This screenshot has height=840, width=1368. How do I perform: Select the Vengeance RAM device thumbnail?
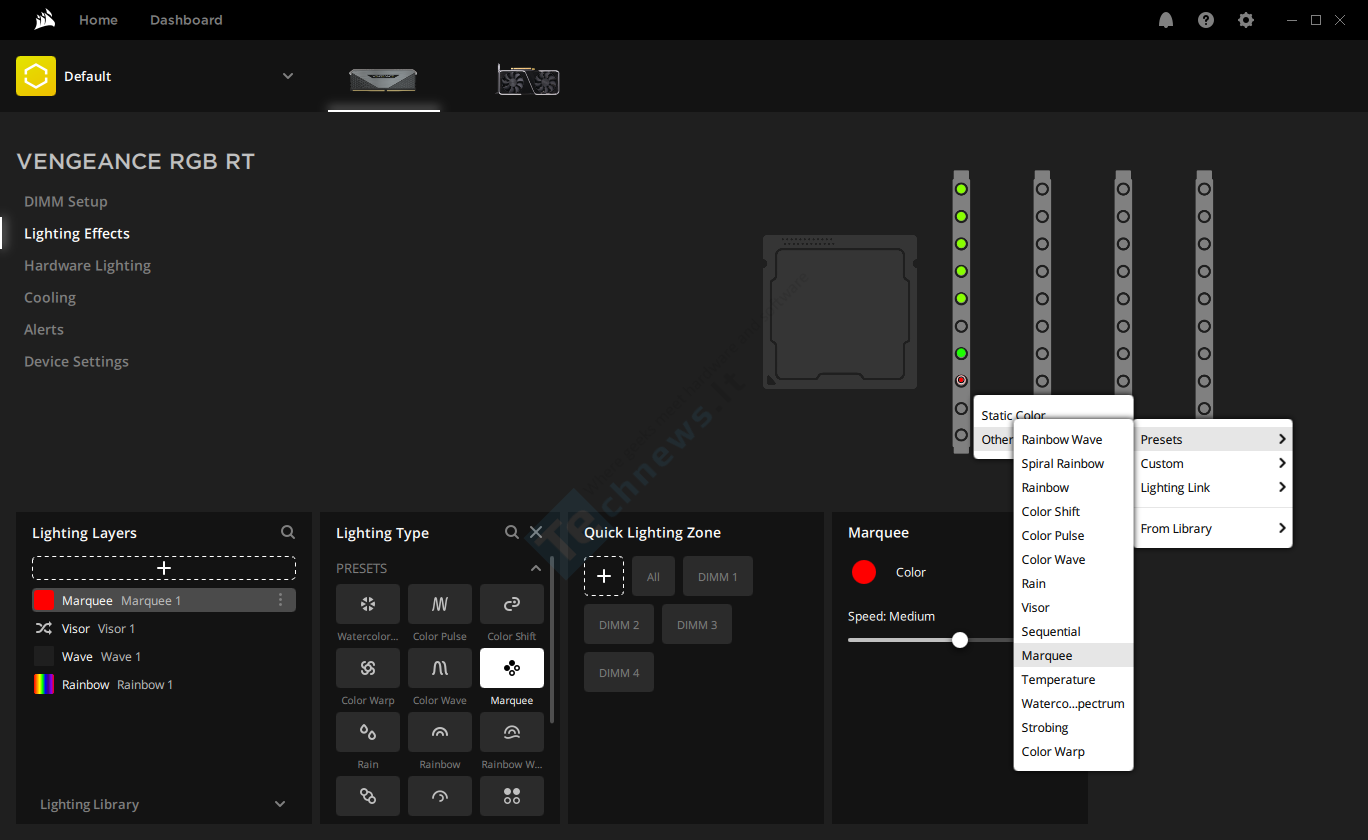383,80
